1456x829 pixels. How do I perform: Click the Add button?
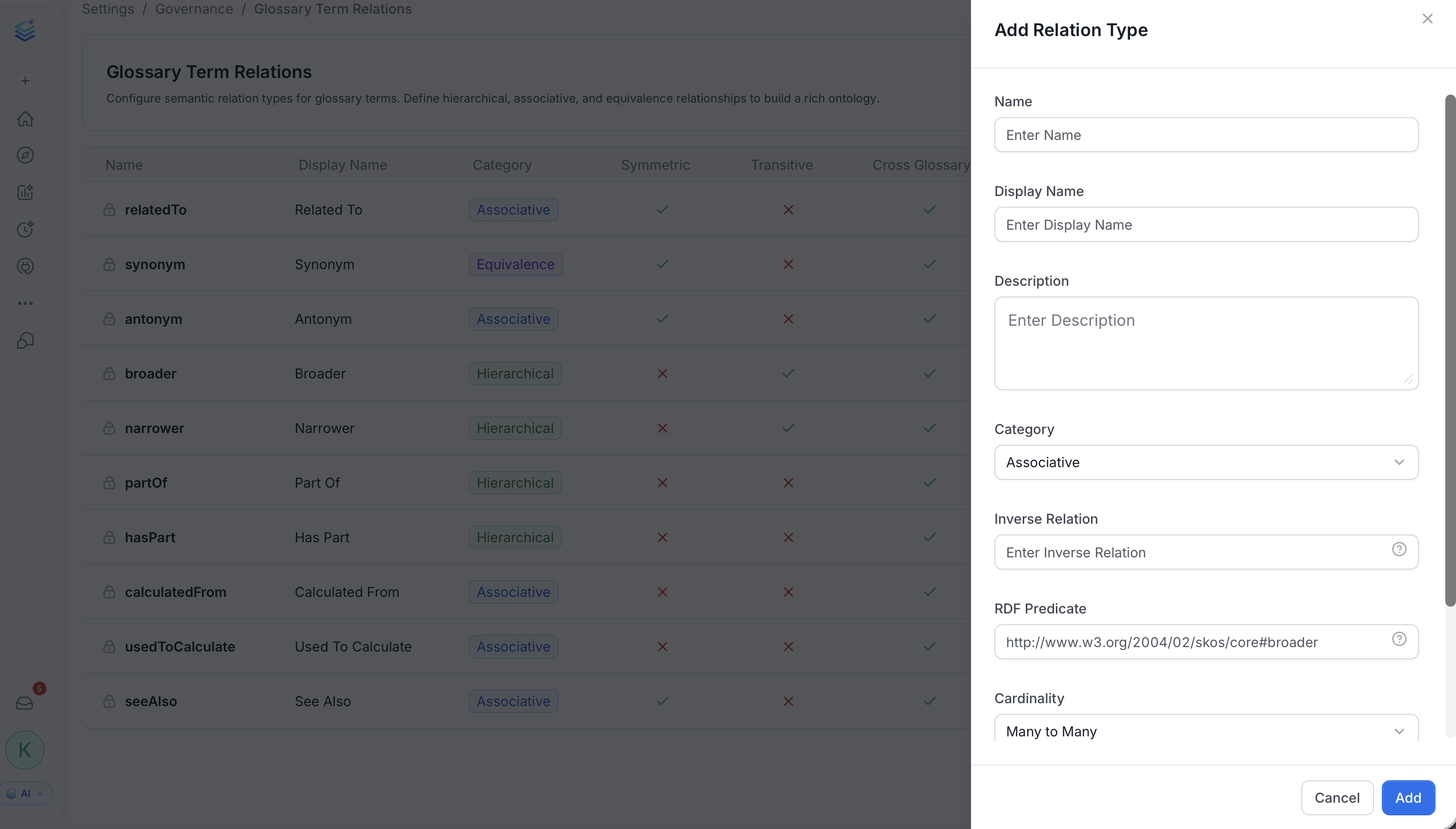point(1408,798)
